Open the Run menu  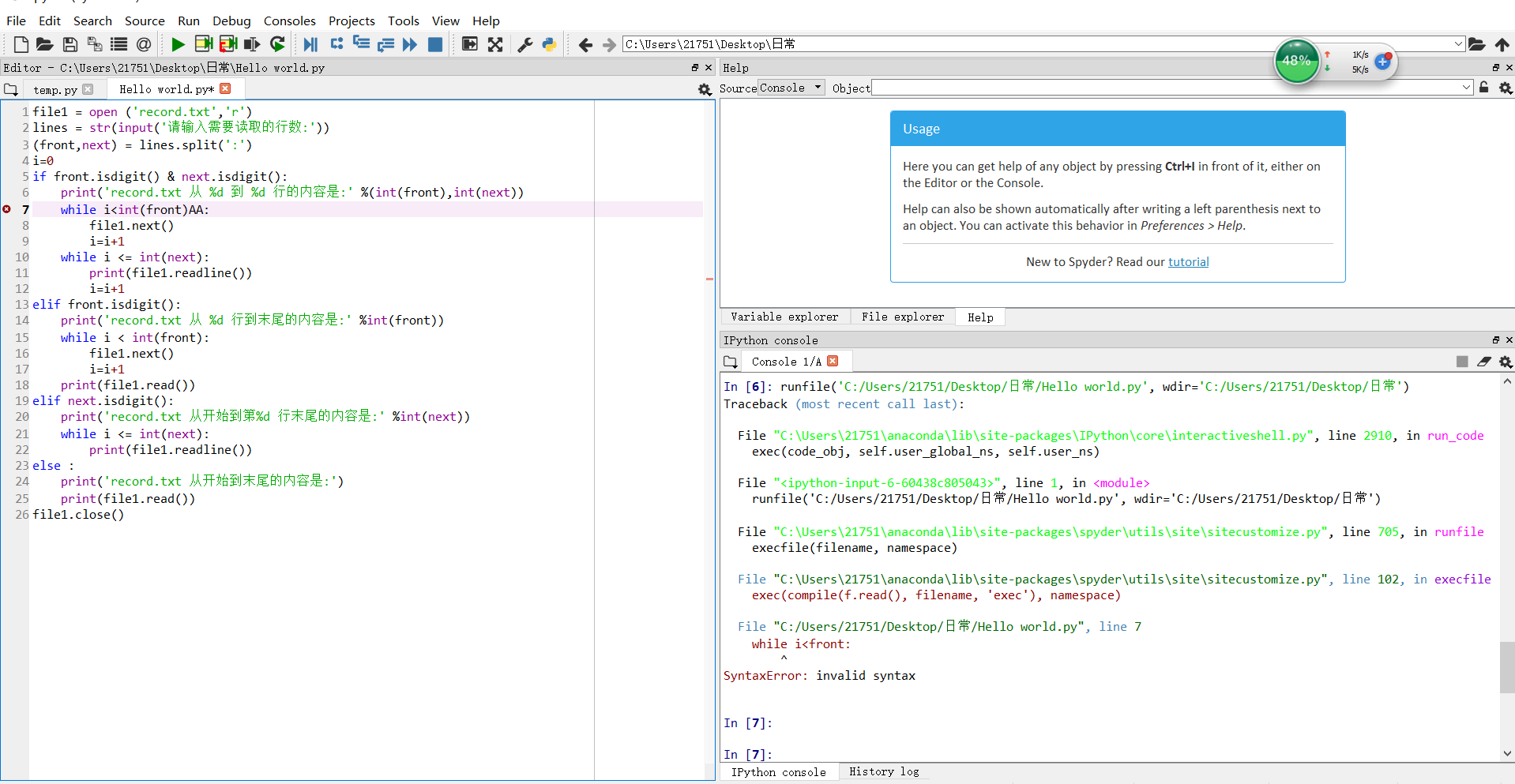(189, 21)
